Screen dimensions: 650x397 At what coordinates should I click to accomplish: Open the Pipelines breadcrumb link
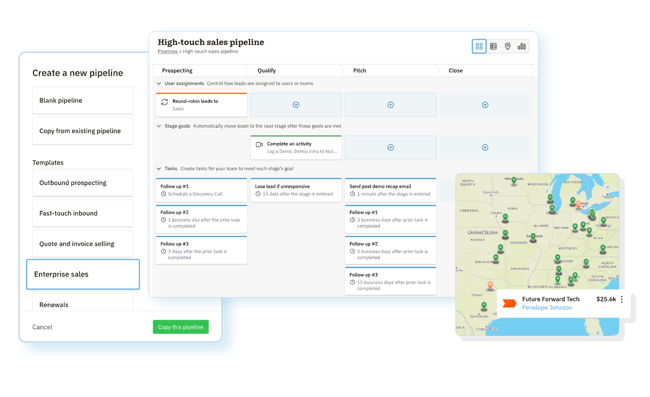167,51
